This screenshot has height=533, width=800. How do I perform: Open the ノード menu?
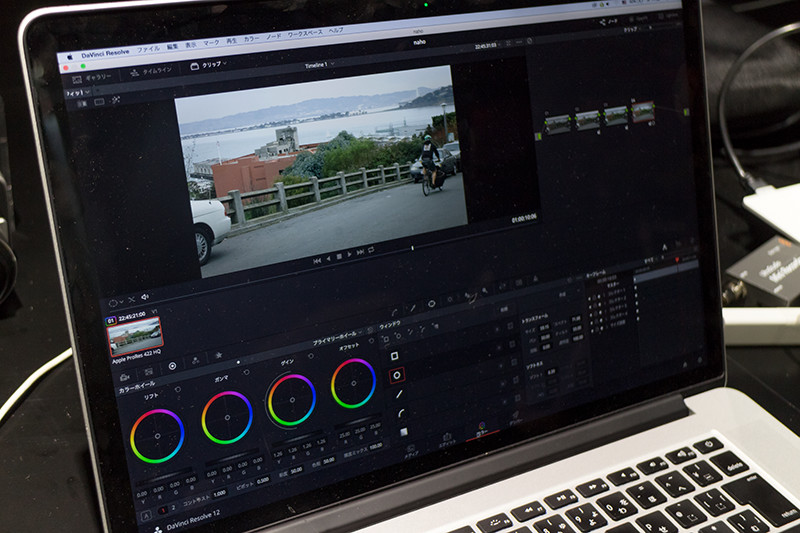coord(273,37)
